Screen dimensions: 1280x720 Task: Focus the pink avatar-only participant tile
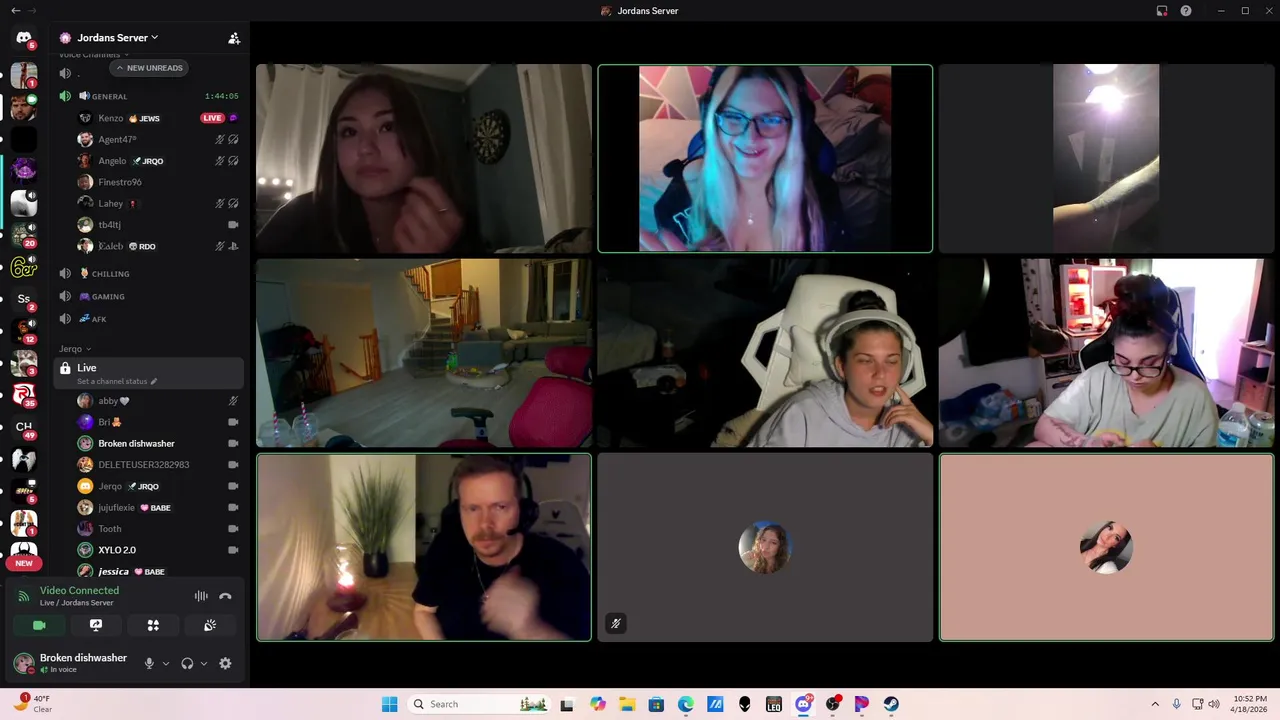pyautogui.click(x=1106, y=547)
